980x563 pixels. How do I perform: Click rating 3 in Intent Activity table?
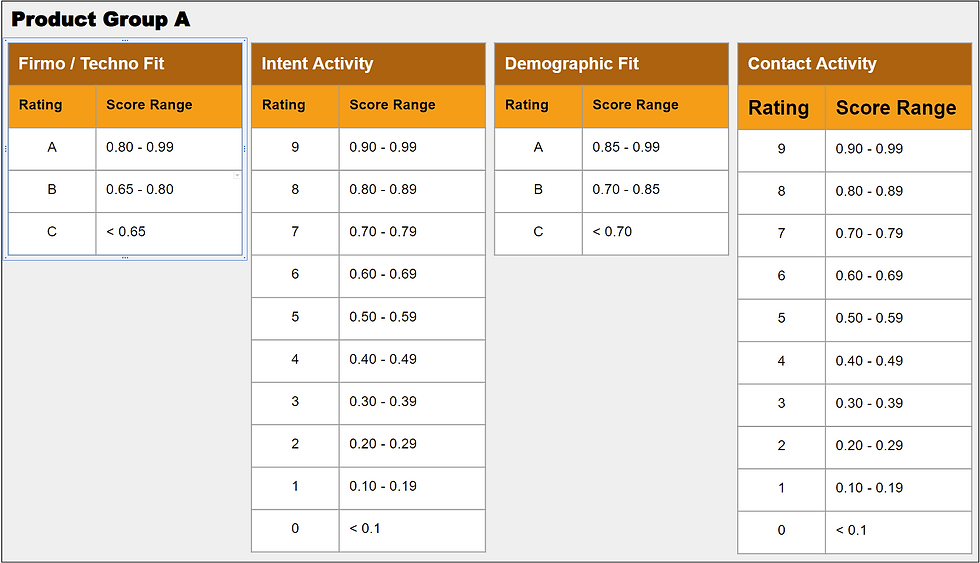click(296, 404)
